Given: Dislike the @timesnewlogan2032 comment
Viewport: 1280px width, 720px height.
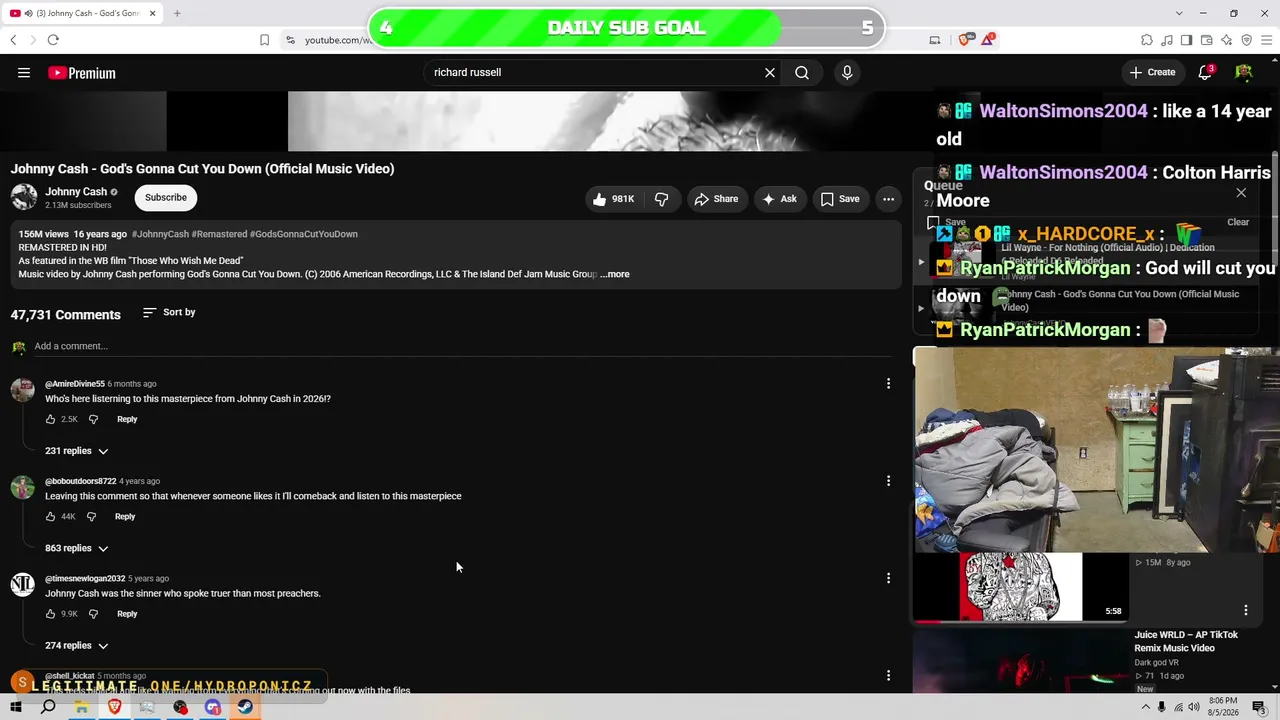Looking at the screenshot, I should 93,614.
